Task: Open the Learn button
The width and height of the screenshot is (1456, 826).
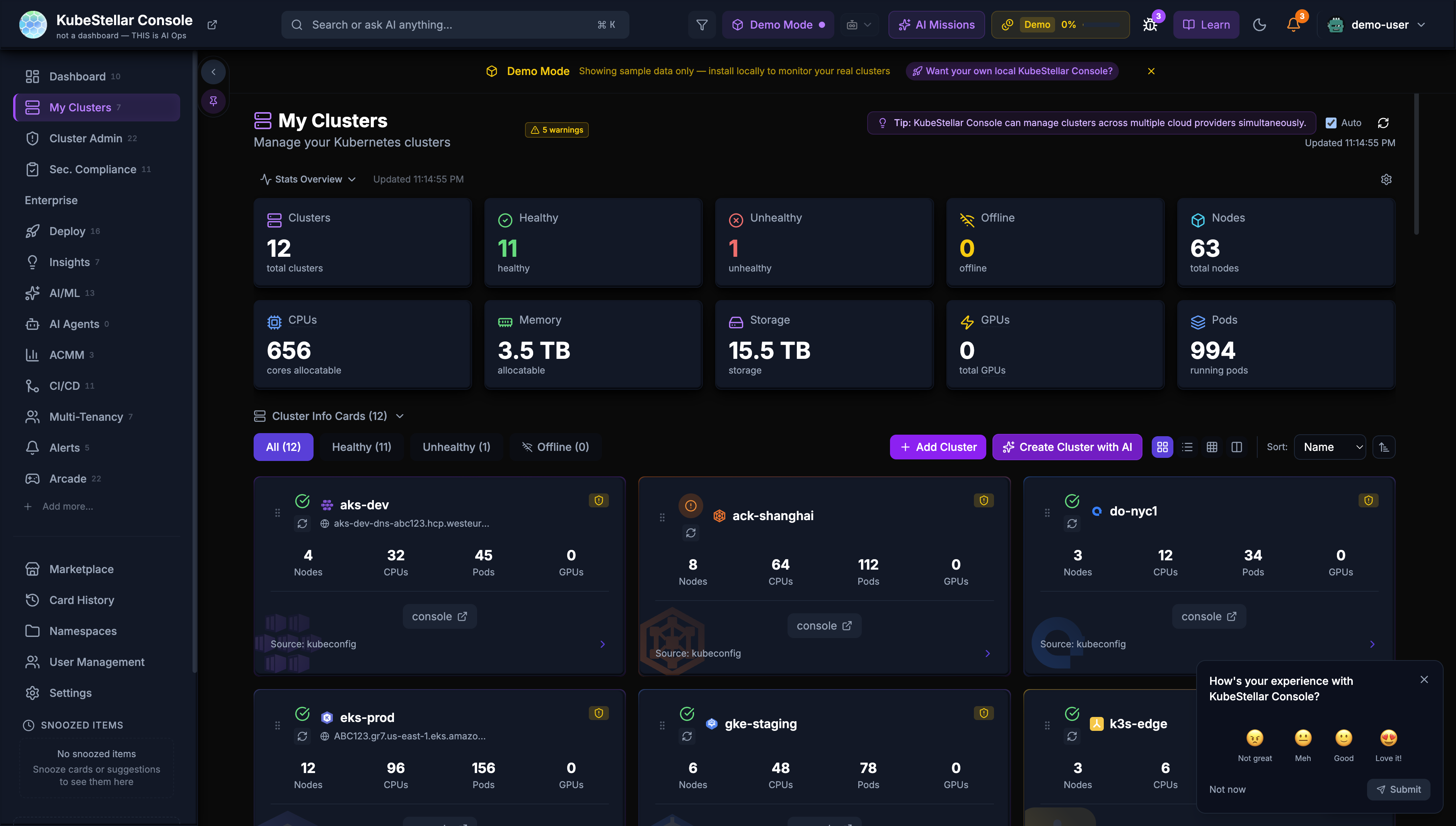Action: pos(1206,25)
